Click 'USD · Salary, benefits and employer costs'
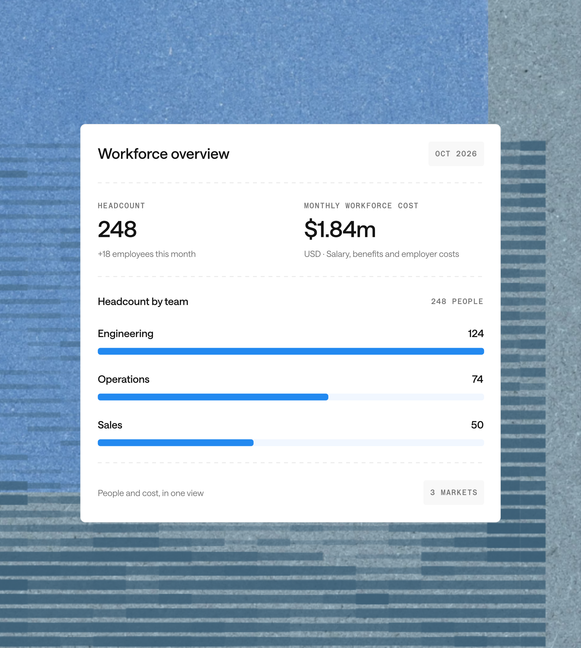Viewport: 581px width, 648px height. 381,254
